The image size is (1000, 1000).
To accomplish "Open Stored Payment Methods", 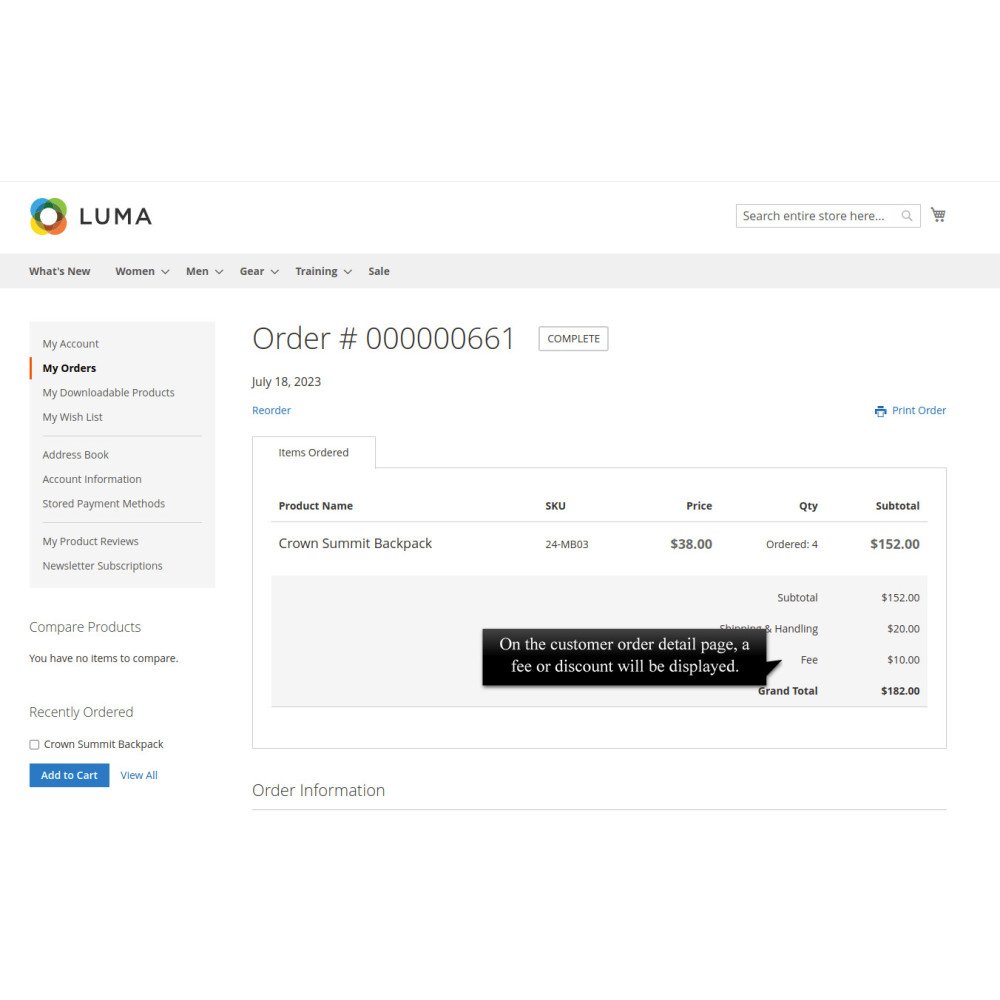I will pos(103,503).
